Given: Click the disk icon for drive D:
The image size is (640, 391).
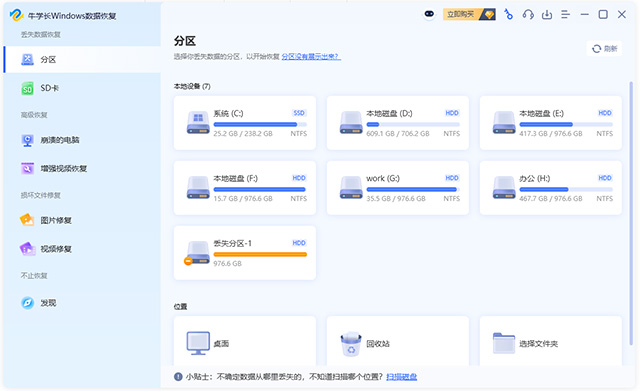Looking at the screenshot, I should [x=351, y=123].
